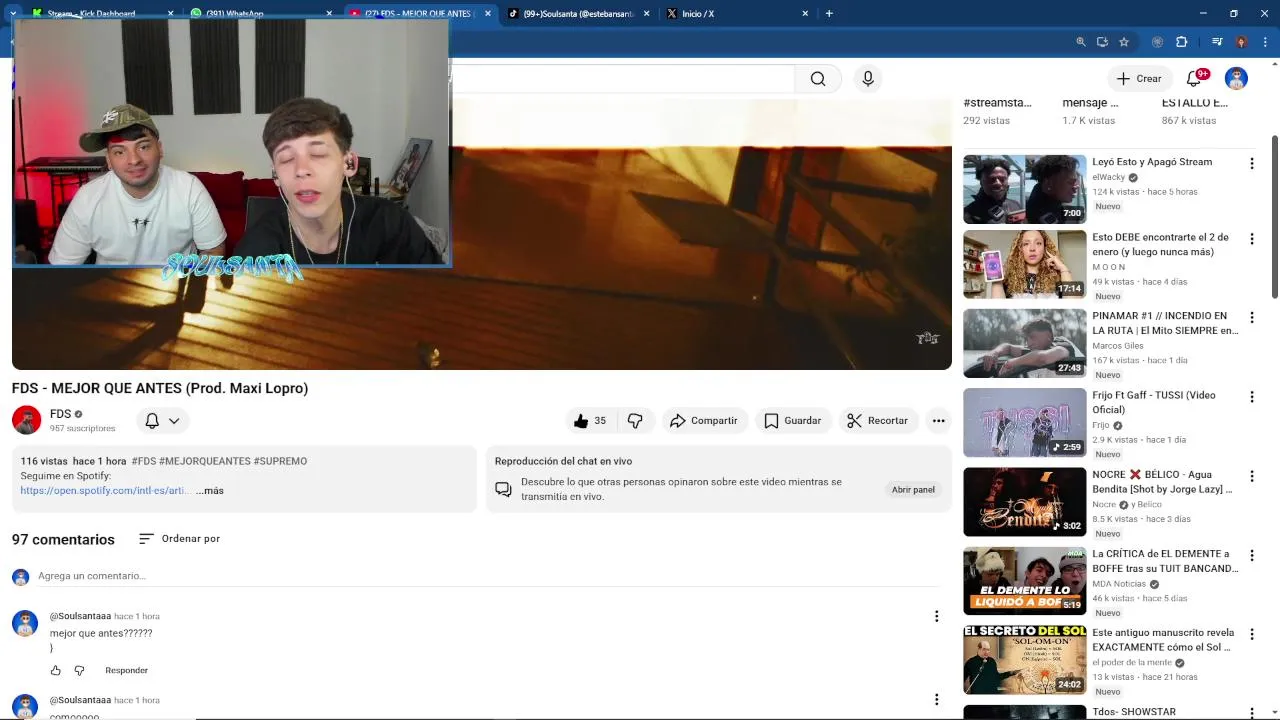Click the Tdos- SHOWSTAR video title
The height and width of the screenshot is (720, 1280).
1134,712
